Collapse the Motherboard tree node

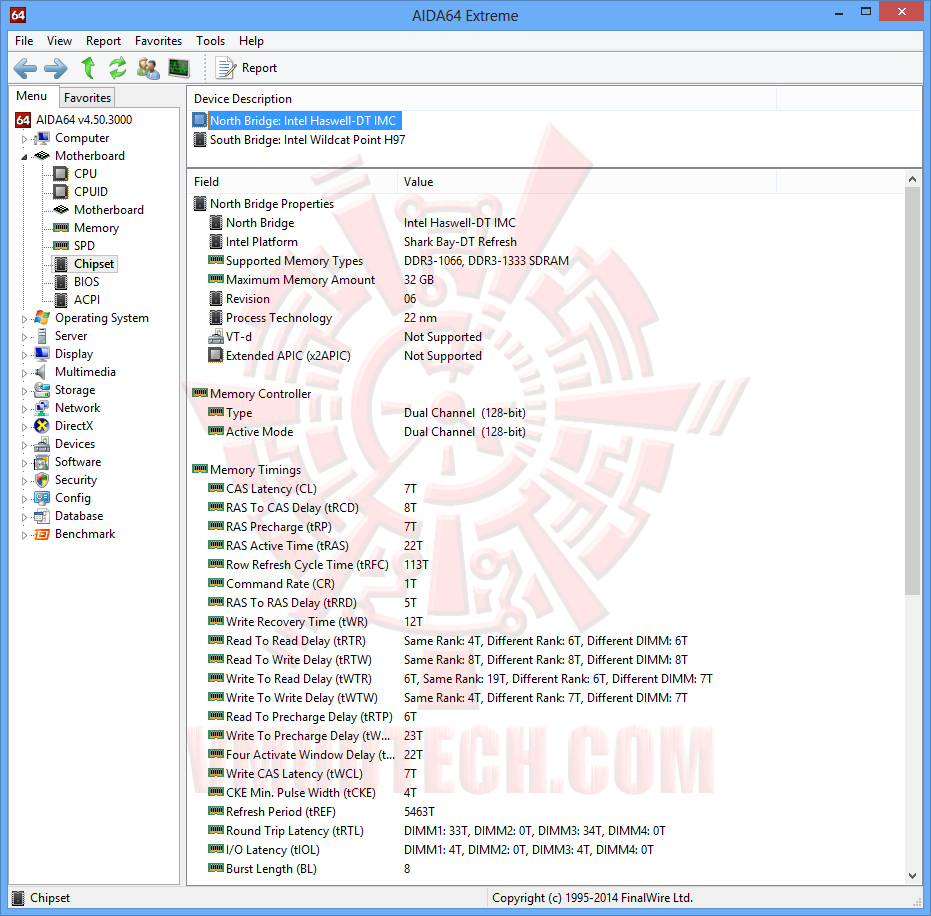tap(24, 157)
